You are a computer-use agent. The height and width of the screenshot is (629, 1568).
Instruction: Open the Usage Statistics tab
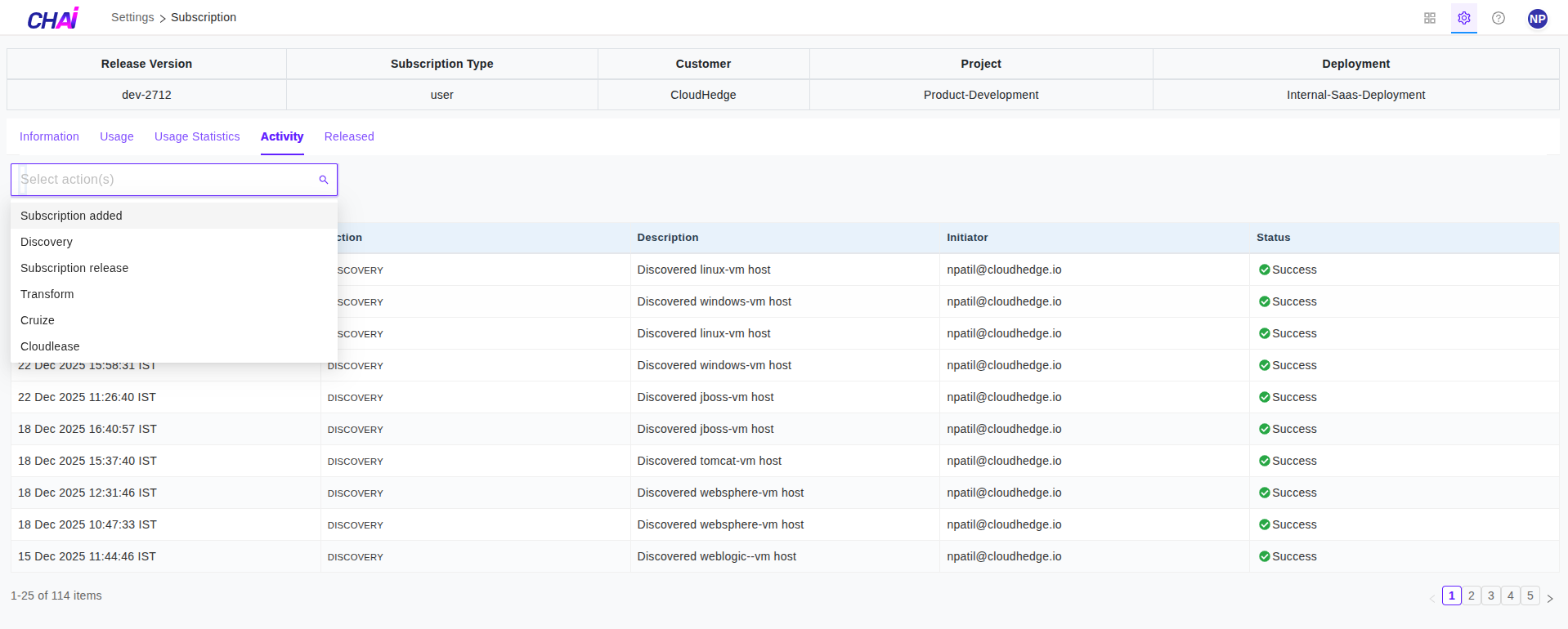197,136
